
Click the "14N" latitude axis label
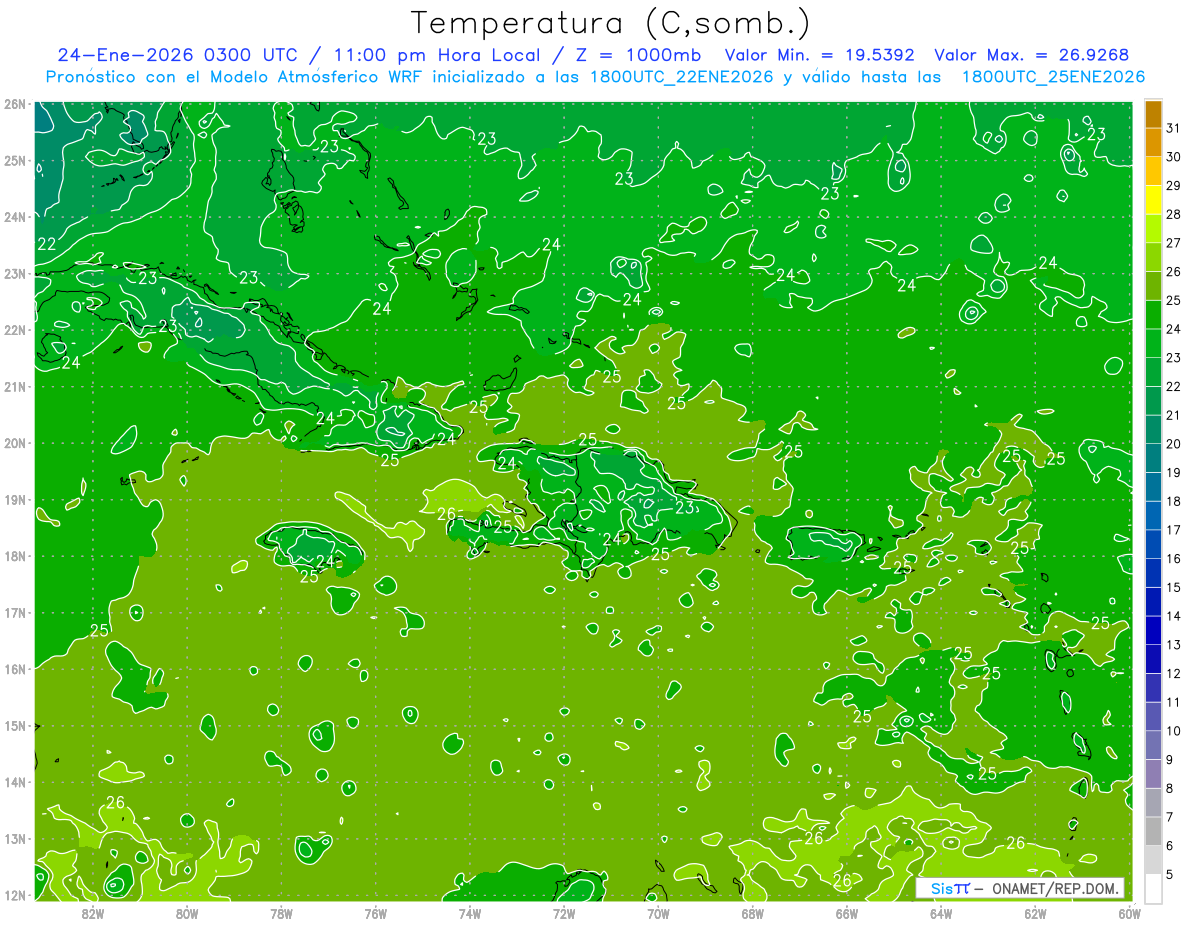[x=15, y=782]
